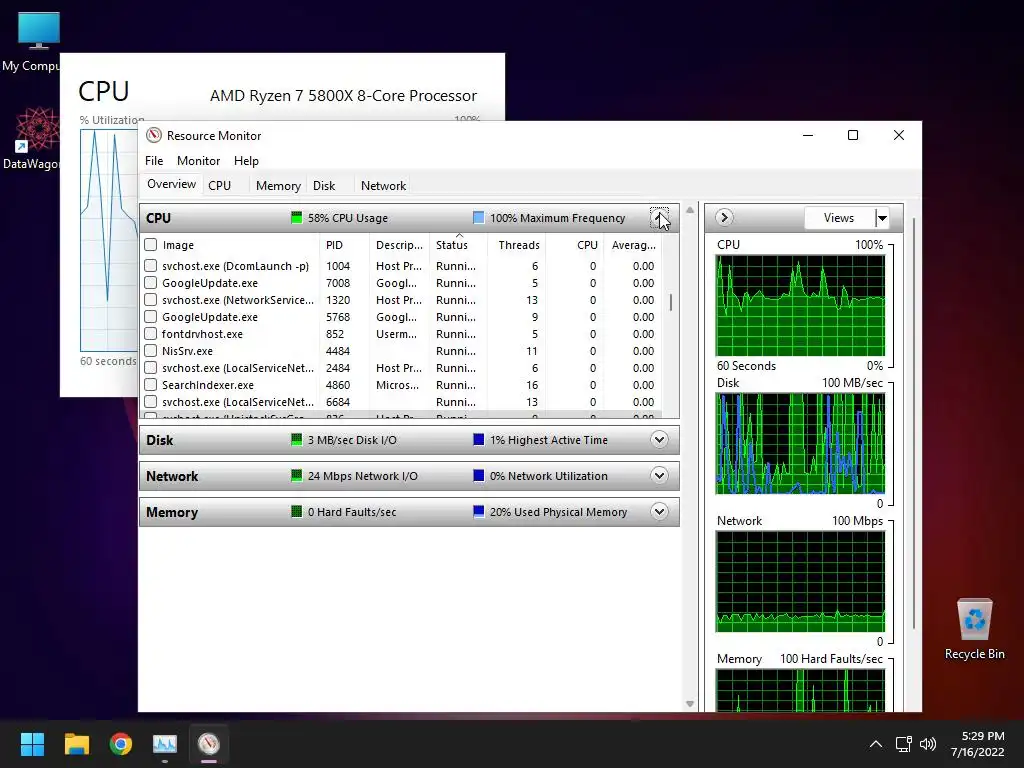
Task: Check the fontdrvhost.exe process
Action: (151, 334)
